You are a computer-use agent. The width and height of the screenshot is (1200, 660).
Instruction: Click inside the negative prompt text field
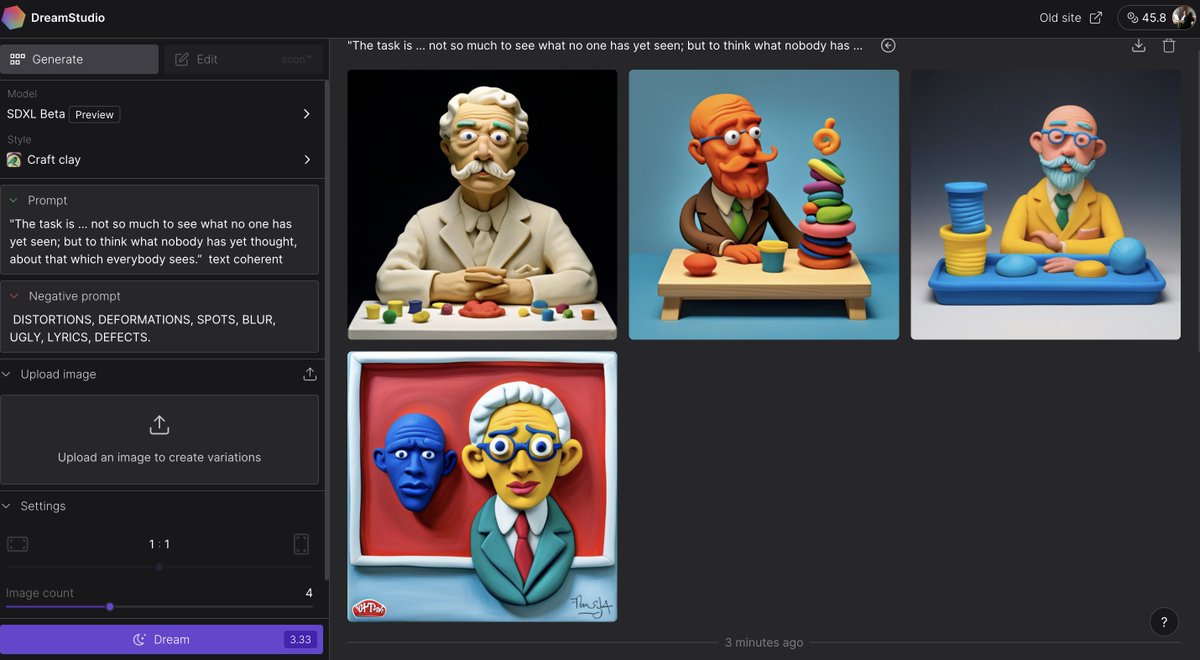click(160, 328)
